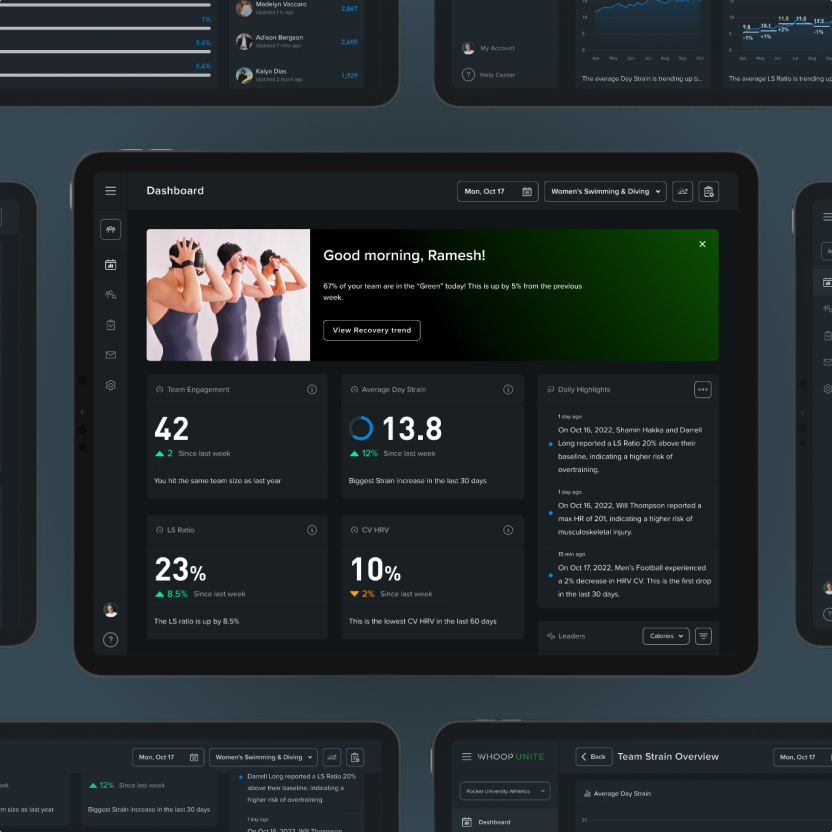Click the View Recovery trend button
This screenshot has width=832, height=832.
[371, 330]
